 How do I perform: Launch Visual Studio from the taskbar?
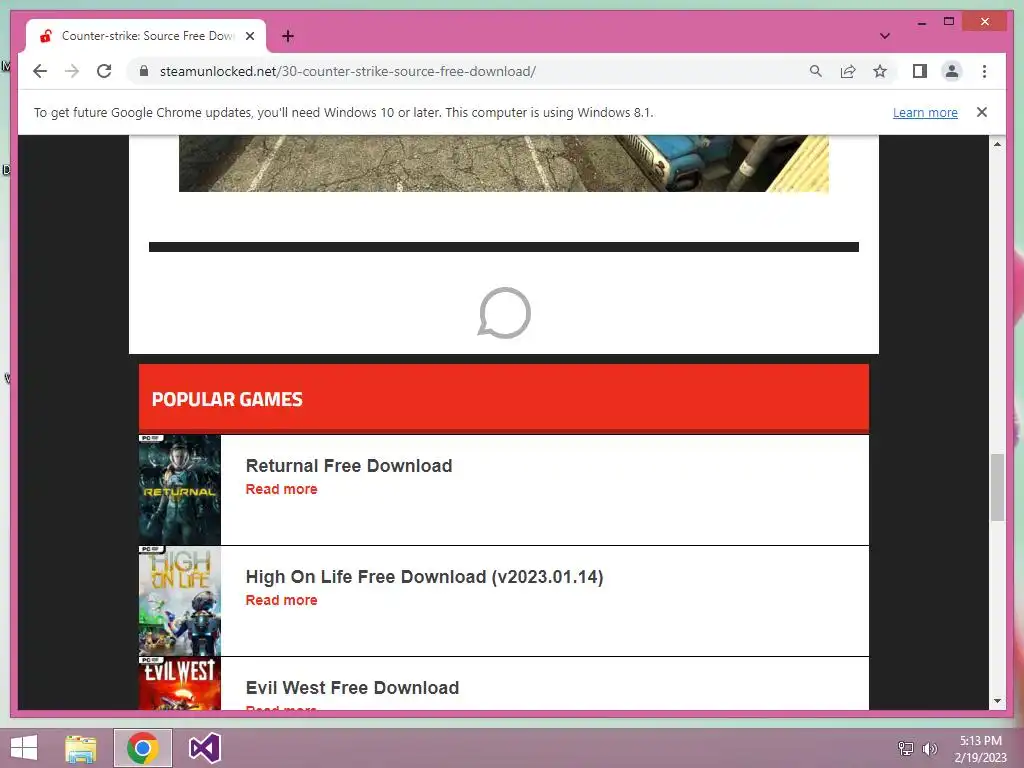tap(204, 748)
